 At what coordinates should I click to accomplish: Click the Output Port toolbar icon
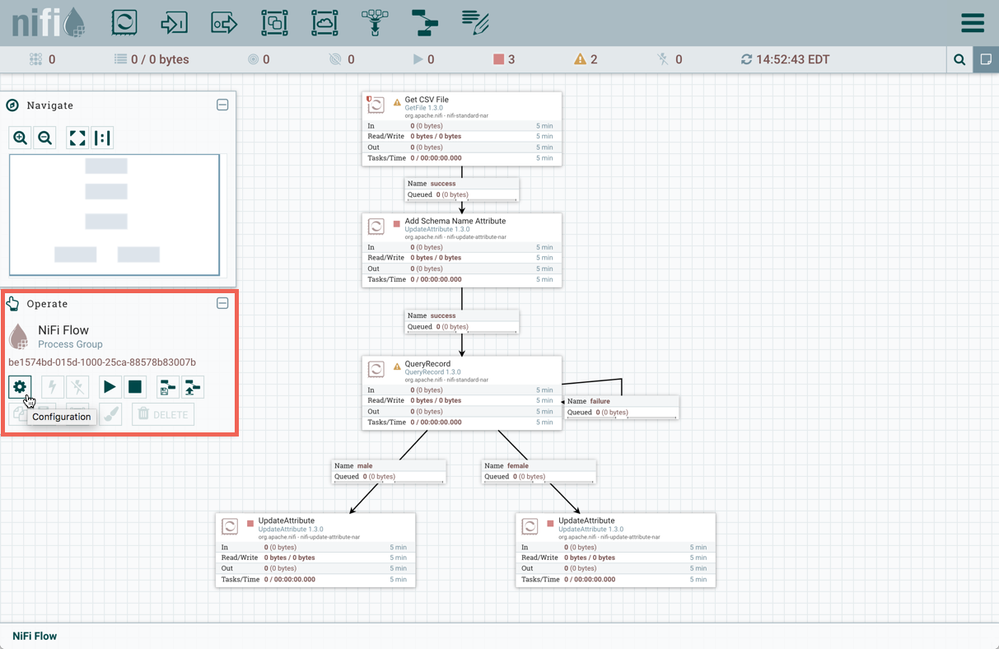(x=226, y=22)
